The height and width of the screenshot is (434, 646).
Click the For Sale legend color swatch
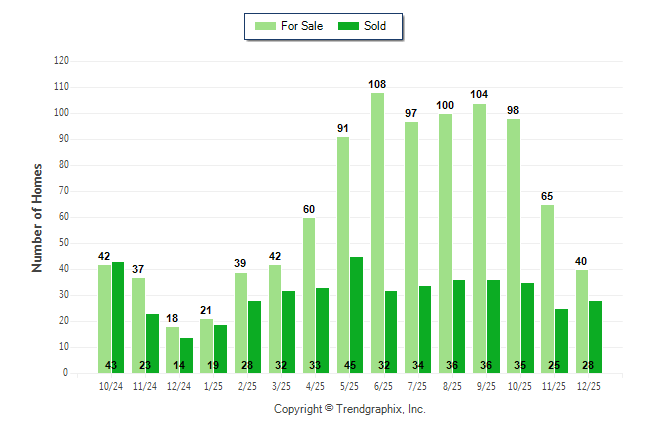click(x=267, y=26)
